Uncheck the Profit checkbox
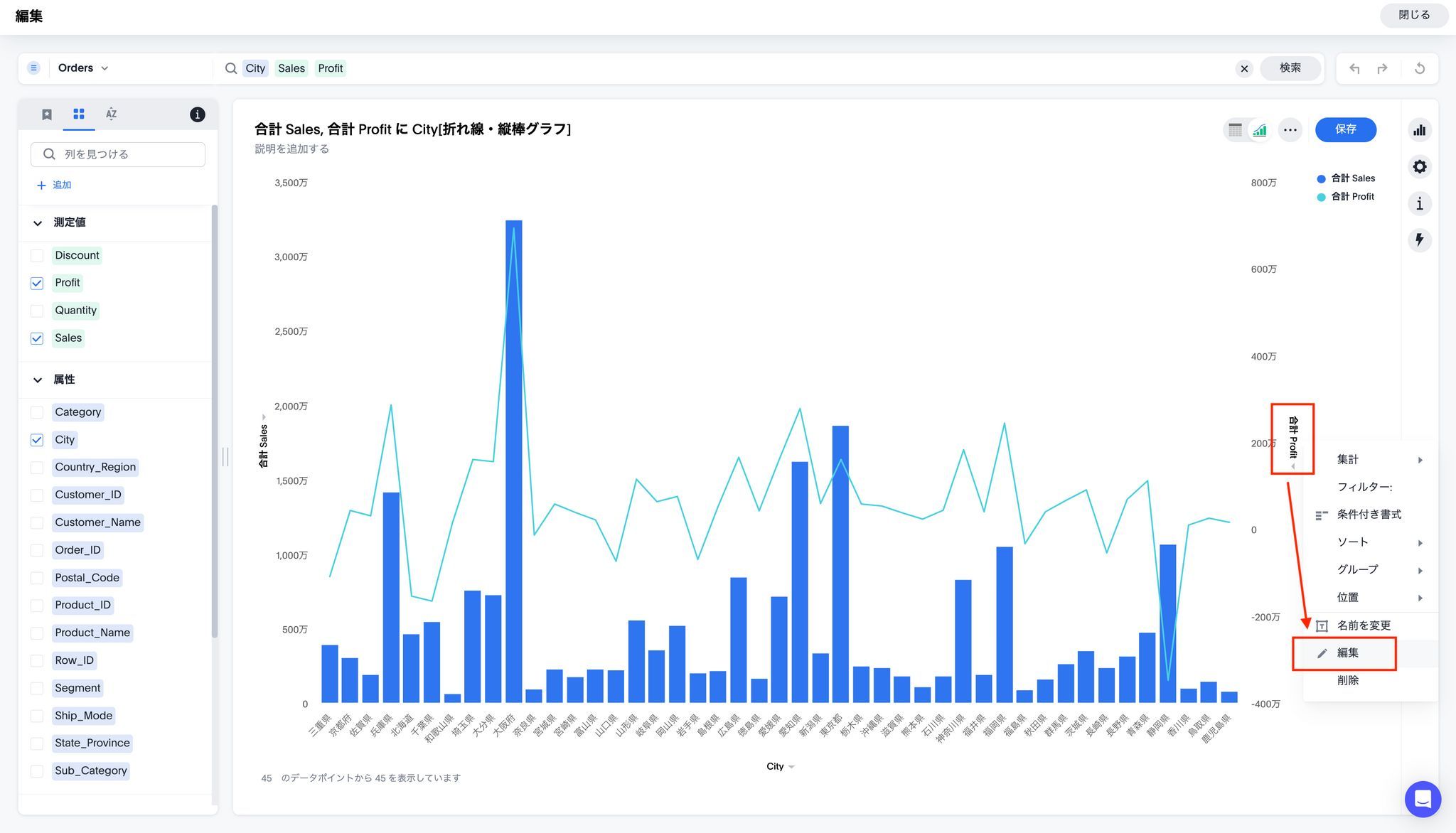The width and height of the screenshot is (1456, 833). (x=37, y=284)
